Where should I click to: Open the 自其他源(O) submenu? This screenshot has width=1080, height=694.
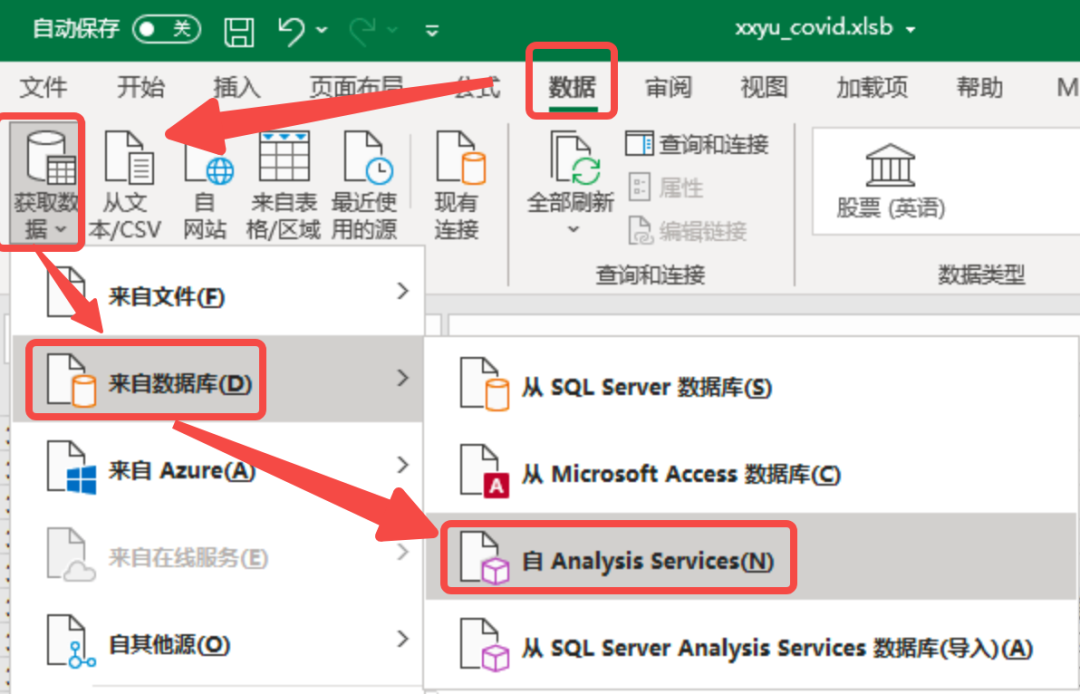pos(218,640)
